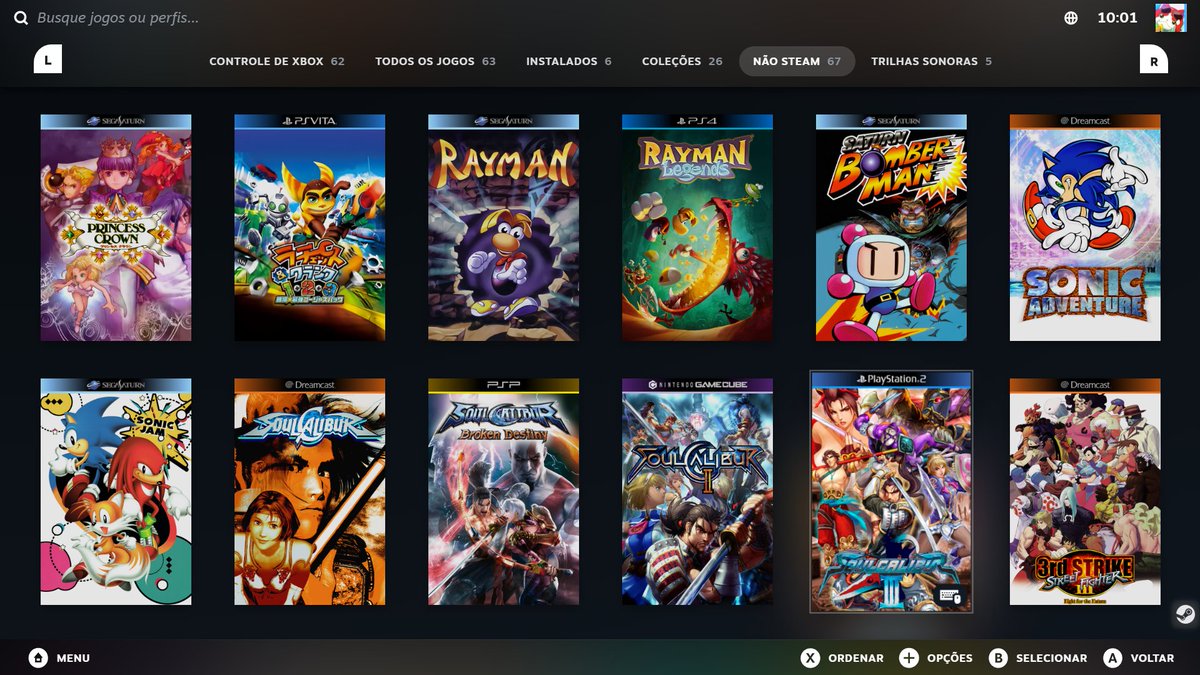Viewport: 1200px width, 675px height.
Task: Select the Não Steam tab
Action: point(797,61)
